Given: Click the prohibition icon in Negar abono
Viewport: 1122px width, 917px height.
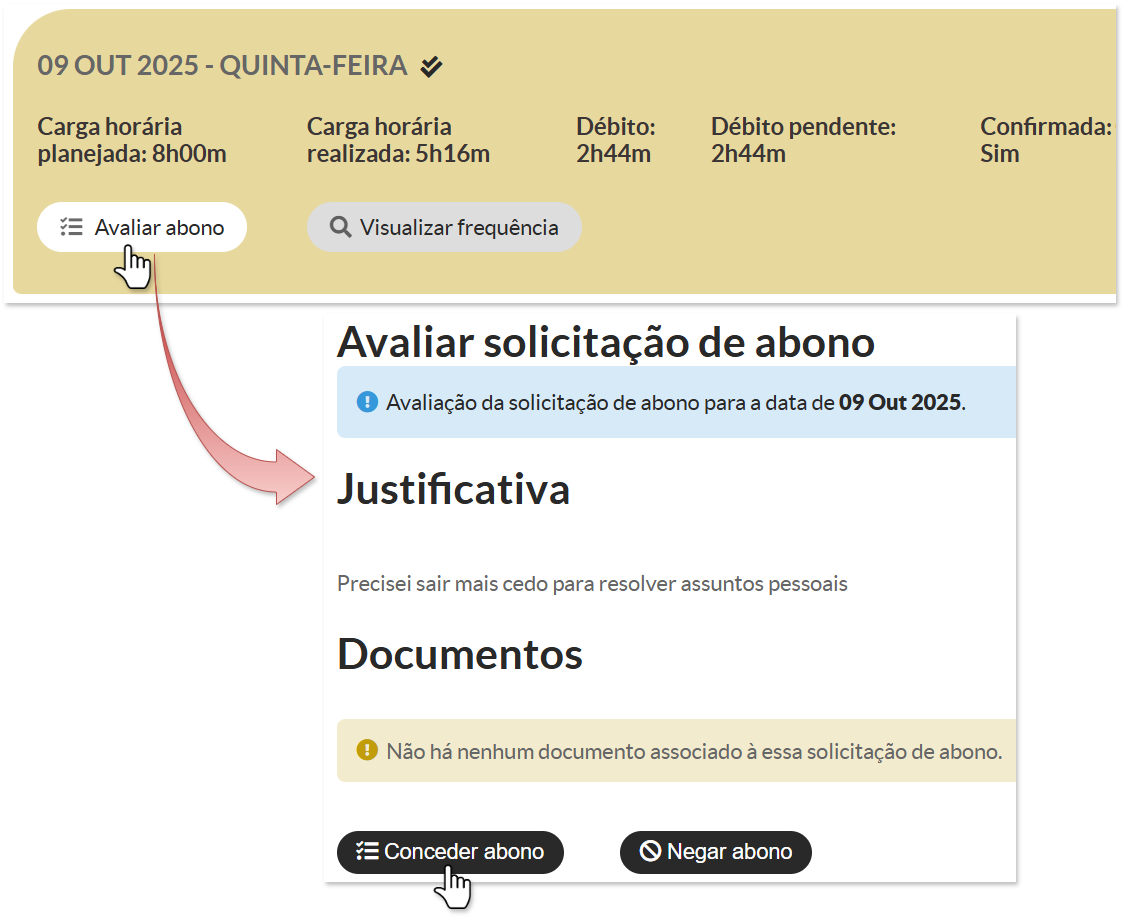Looking at the screenshot, I should 650,852.
